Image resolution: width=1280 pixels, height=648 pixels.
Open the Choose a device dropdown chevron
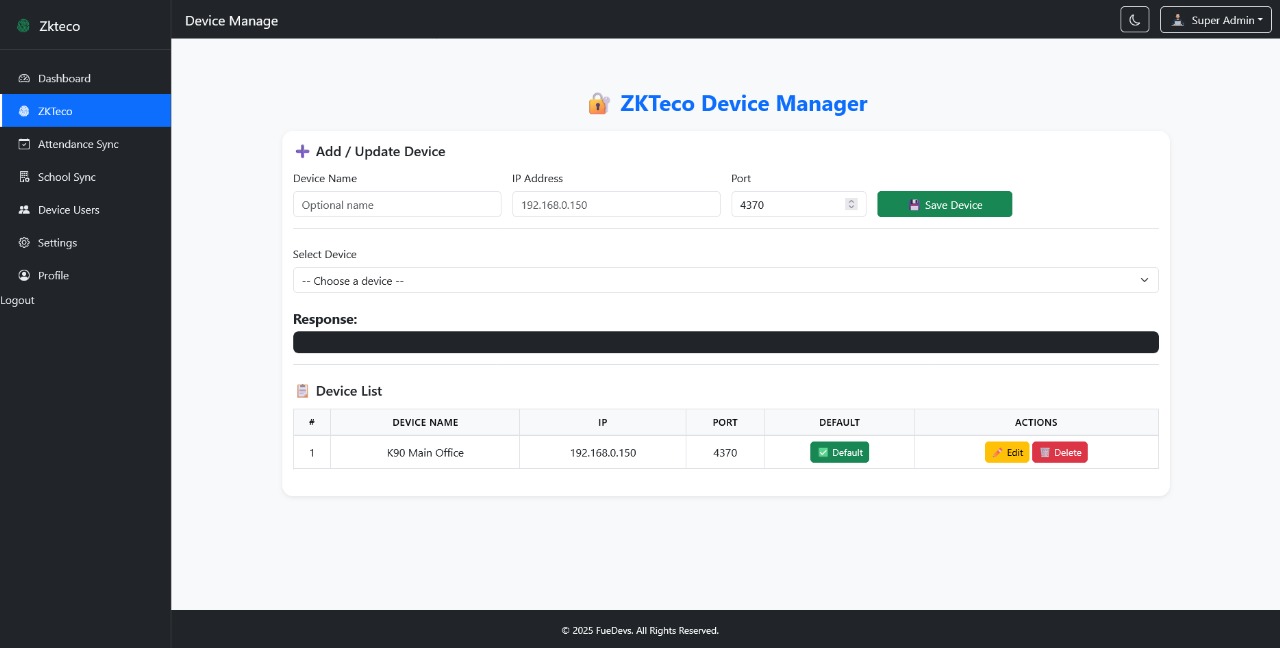click(1144, 280)
